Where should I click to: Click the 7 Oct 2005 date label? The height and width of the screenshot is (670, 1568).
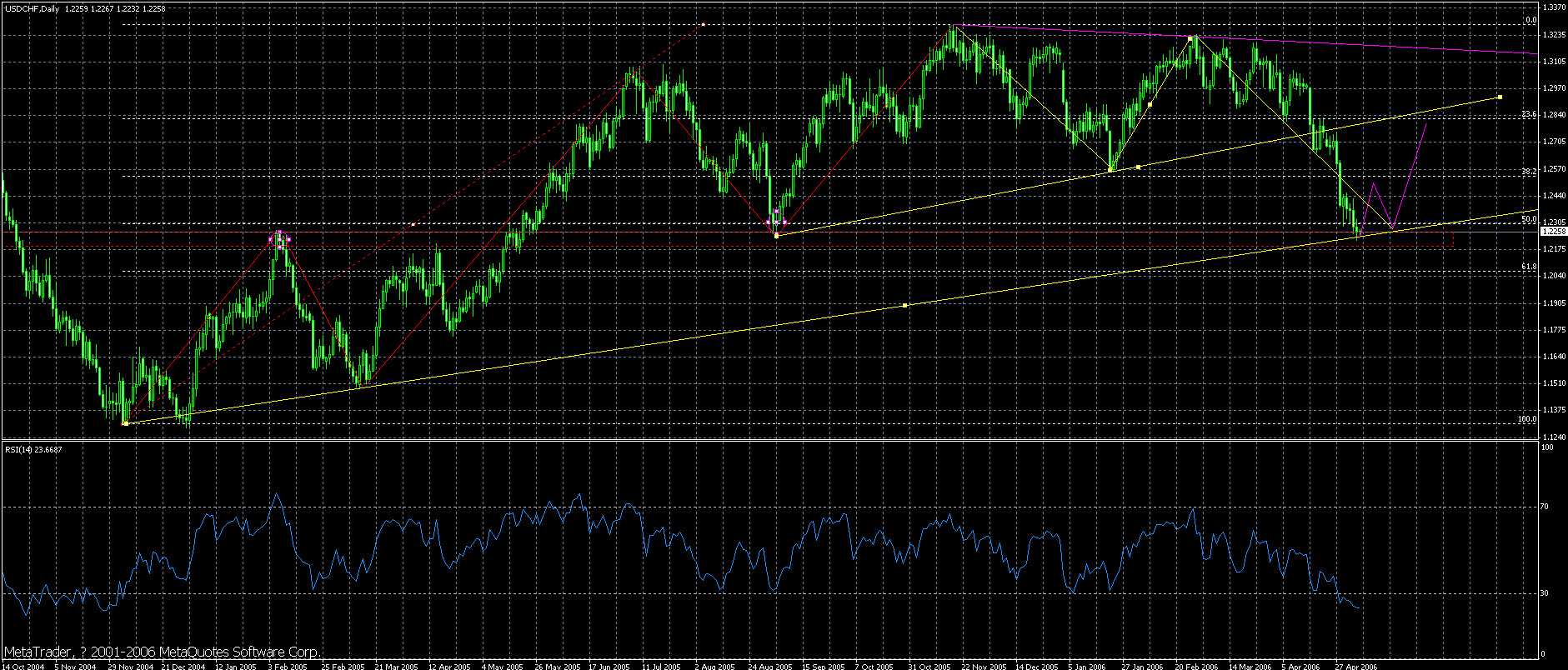875,666
